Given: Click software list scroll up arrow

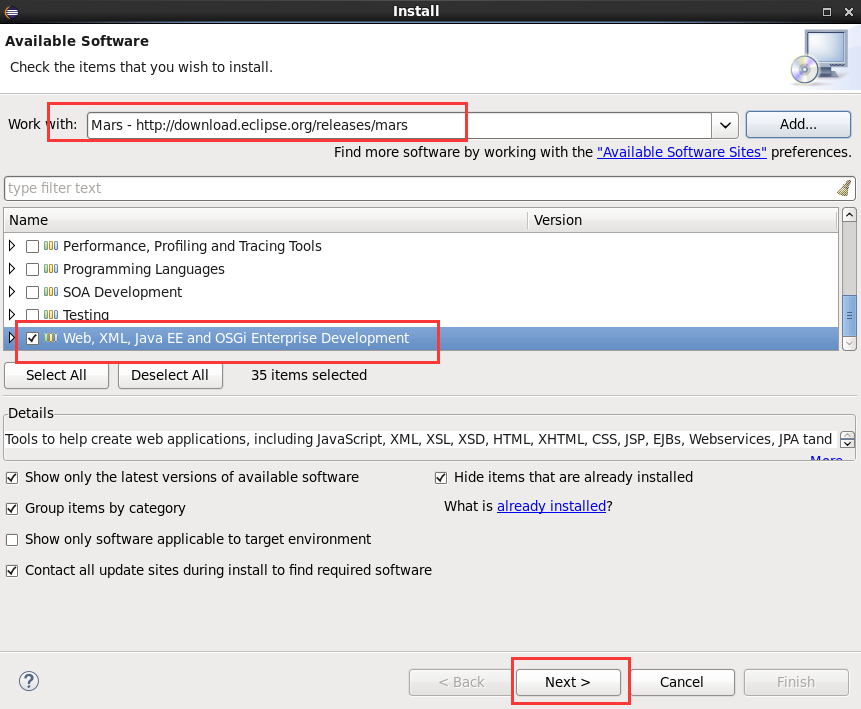Looking at the screenshot, I should click(x=849, y=215).
